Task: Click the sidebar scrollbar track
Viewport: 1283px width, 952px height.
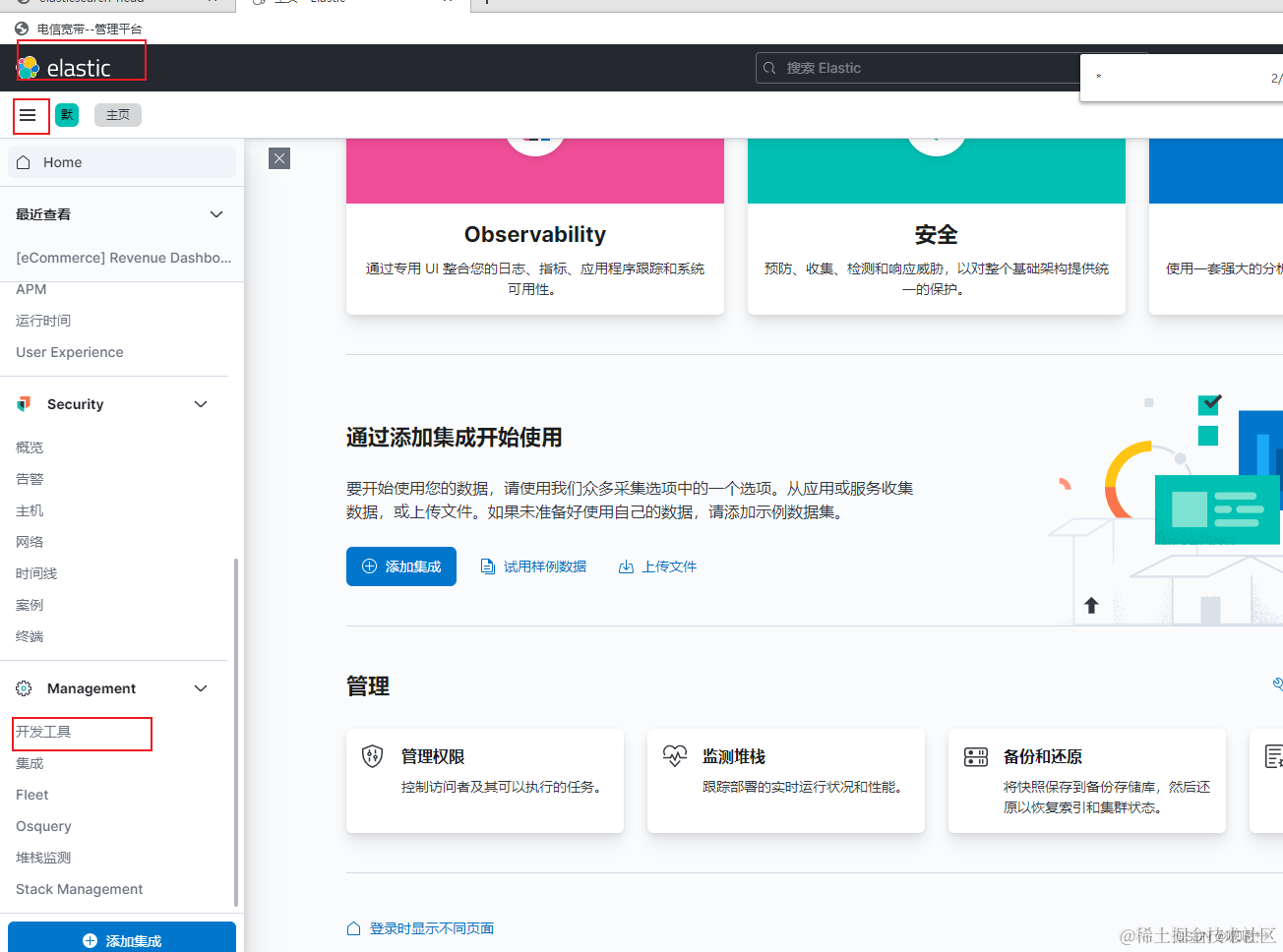Action: [236, 738]
